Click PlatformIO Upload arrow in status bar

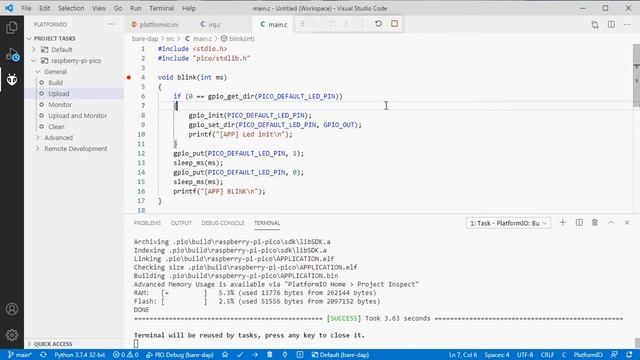[x=255, y=355]
